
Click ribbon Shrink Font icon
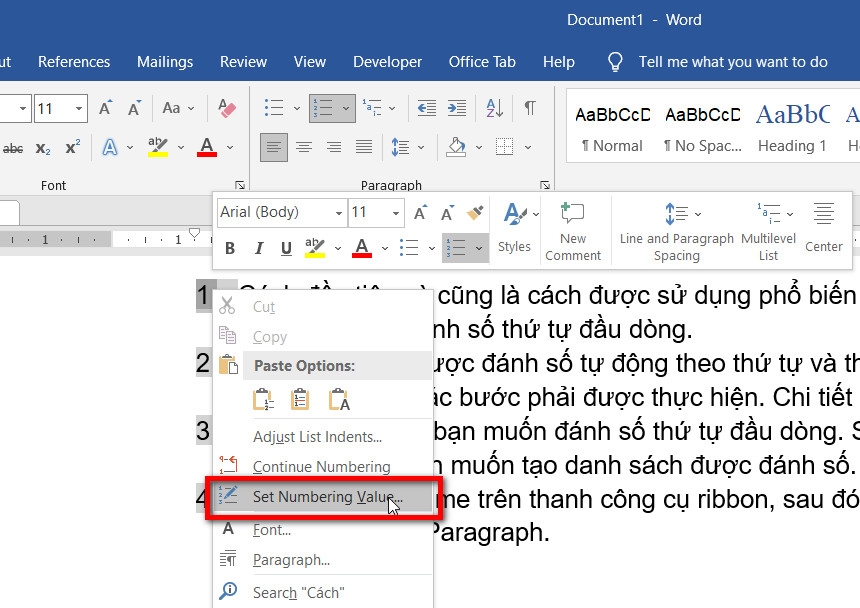coord(134,108)
